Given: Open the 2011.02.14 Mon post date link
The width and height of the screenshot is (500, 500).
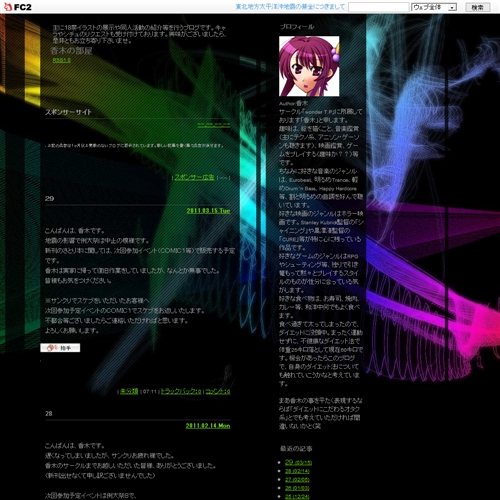Looking at the screenshot, I should 208,426.
